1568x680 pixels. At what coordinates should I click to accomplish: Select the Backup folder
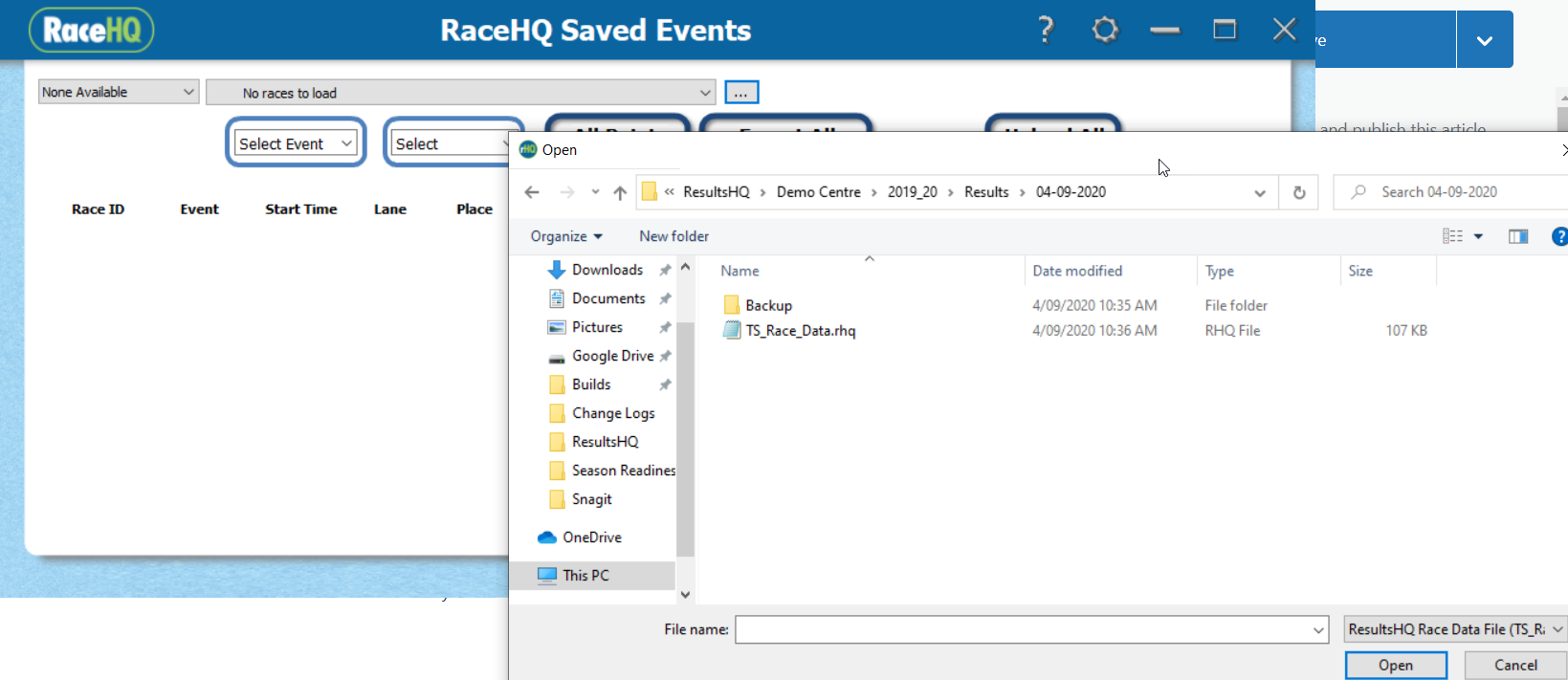[x=768, y=306]
